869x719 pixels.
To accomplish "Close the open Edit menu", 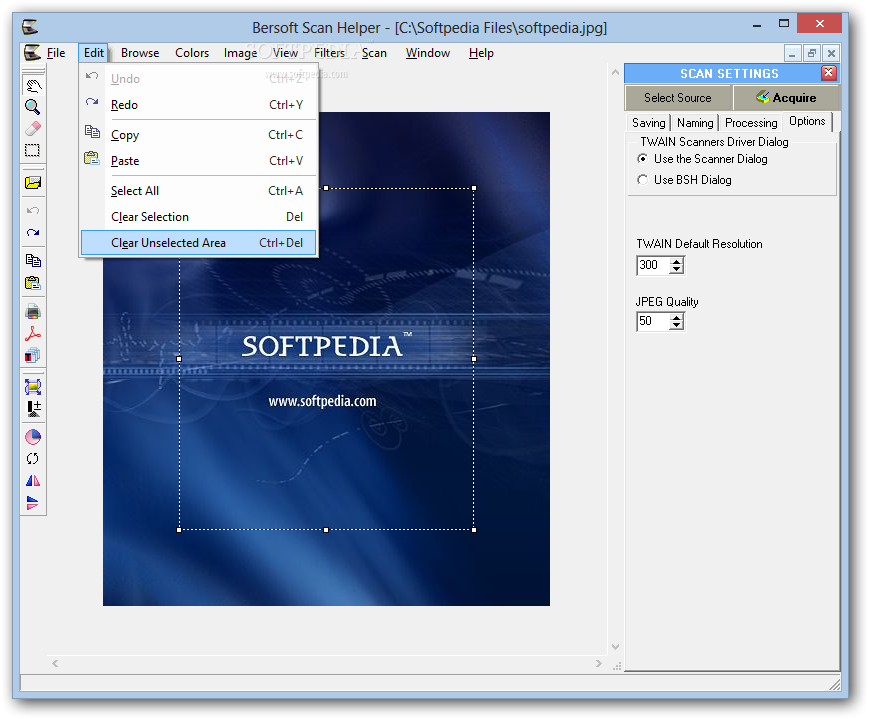I will [x=93, y=53].
